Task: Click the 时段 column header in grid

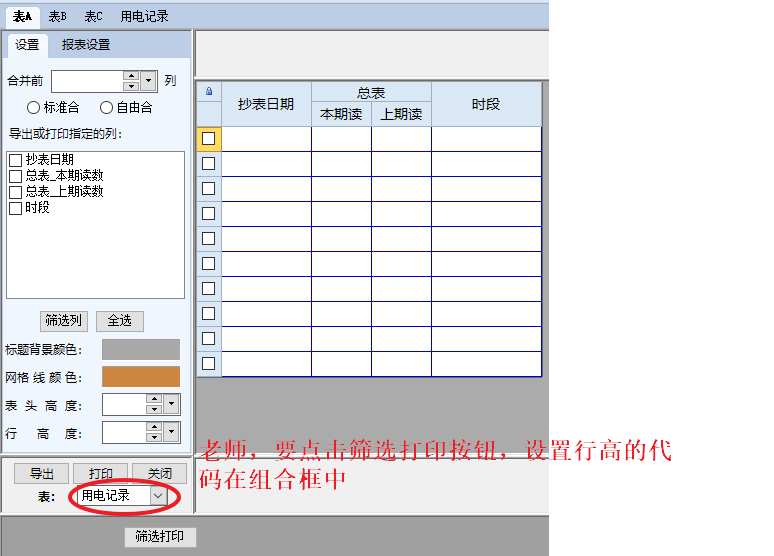Action: coord(486,104)
